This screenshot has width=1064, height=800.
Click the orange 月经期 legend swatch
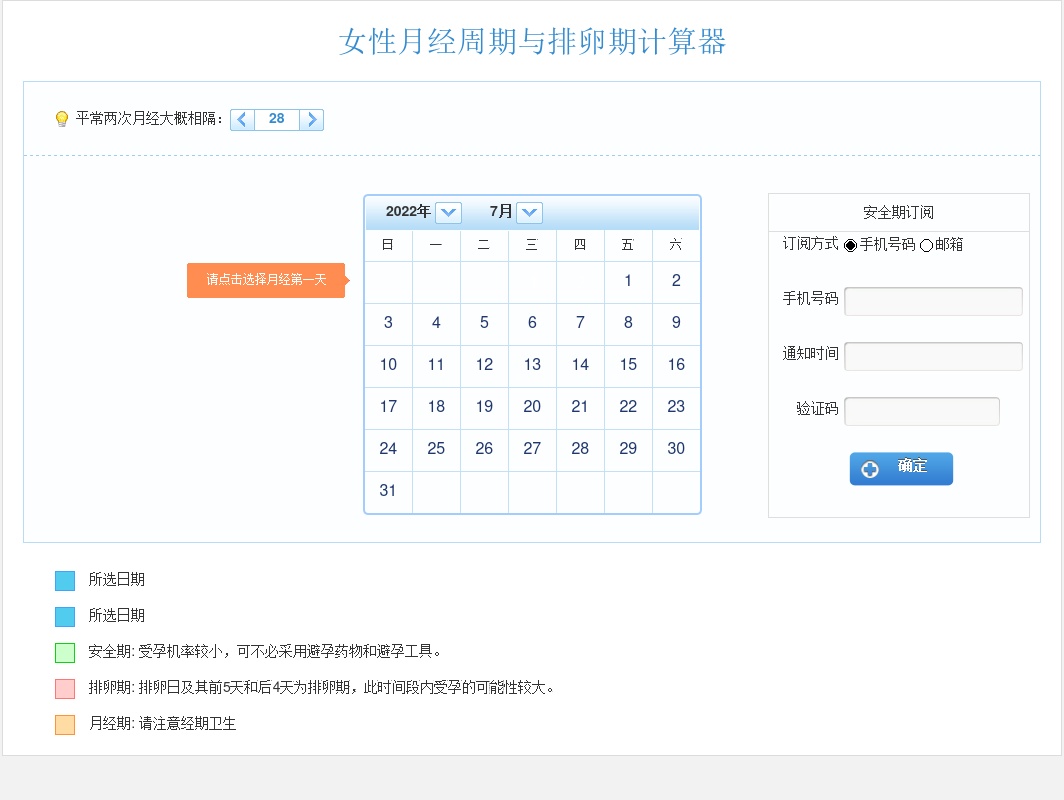(65, 725)
